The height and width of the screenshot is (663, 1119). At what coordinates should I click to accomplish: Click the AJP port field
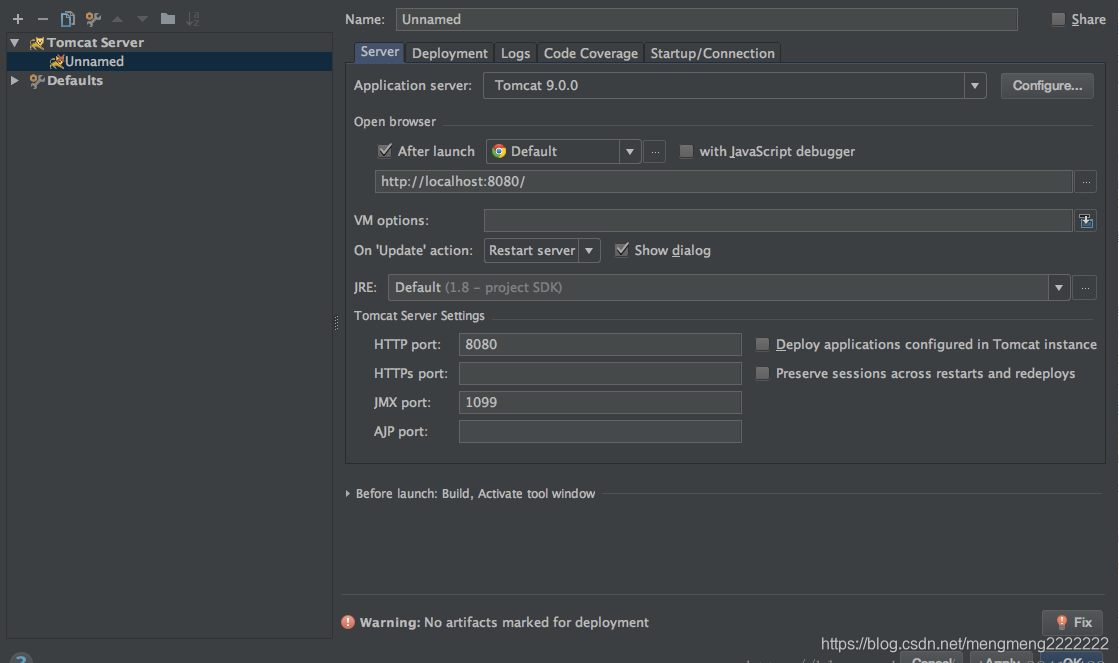coord(600,431)
